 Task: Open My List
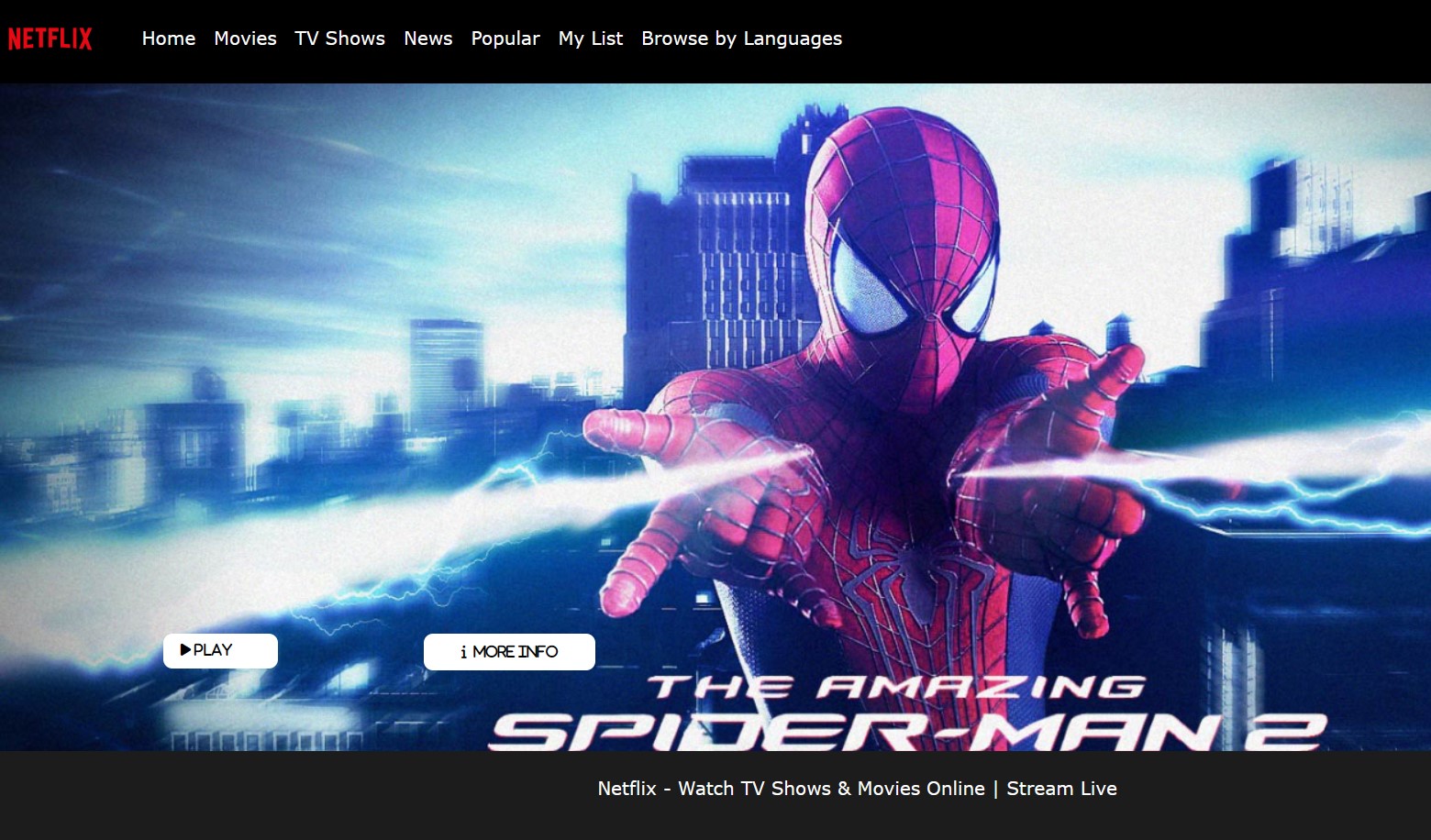591,39
